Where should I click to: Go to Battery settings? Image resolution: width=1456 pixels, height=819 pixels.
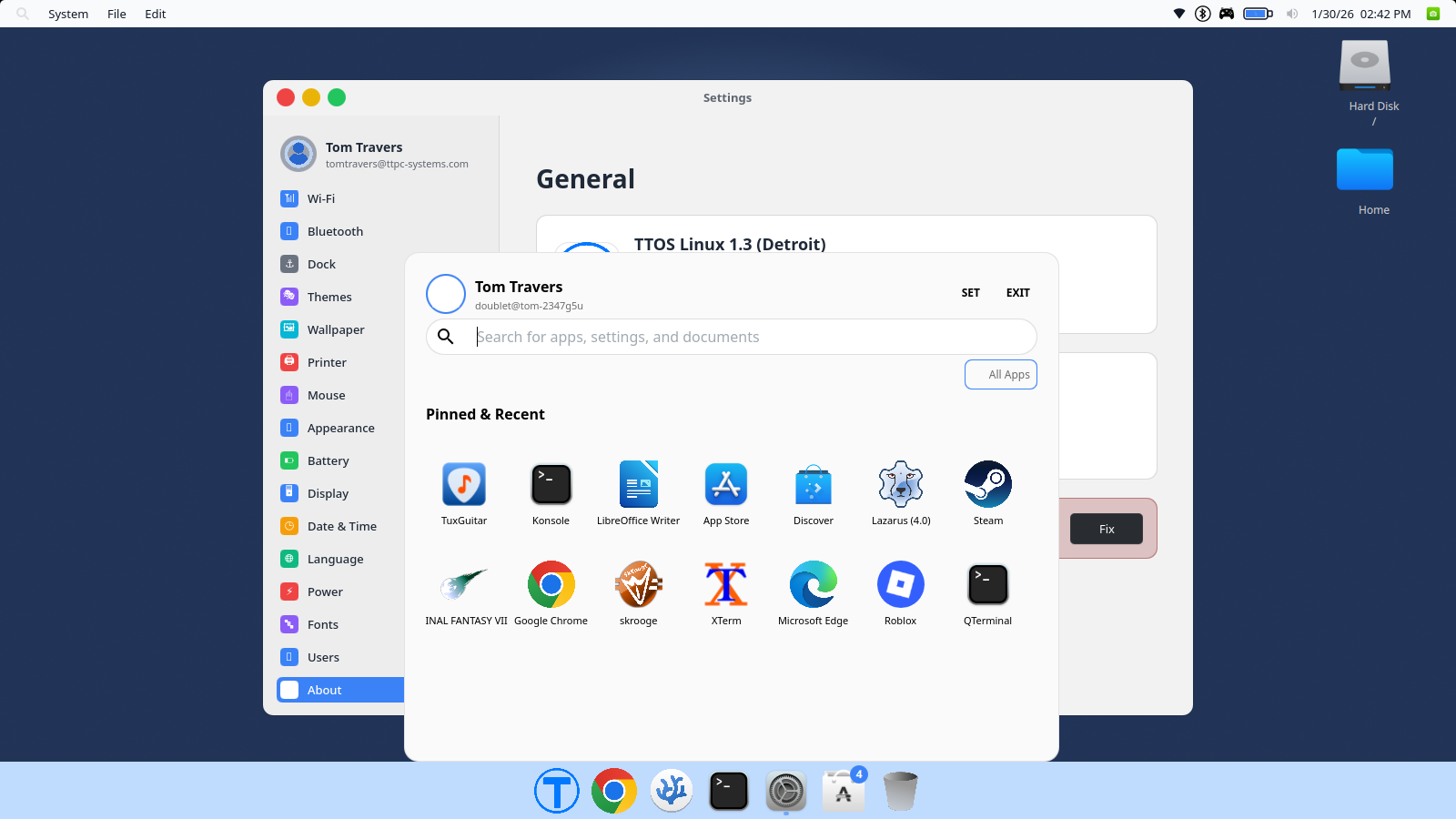(x=340, y=460)
